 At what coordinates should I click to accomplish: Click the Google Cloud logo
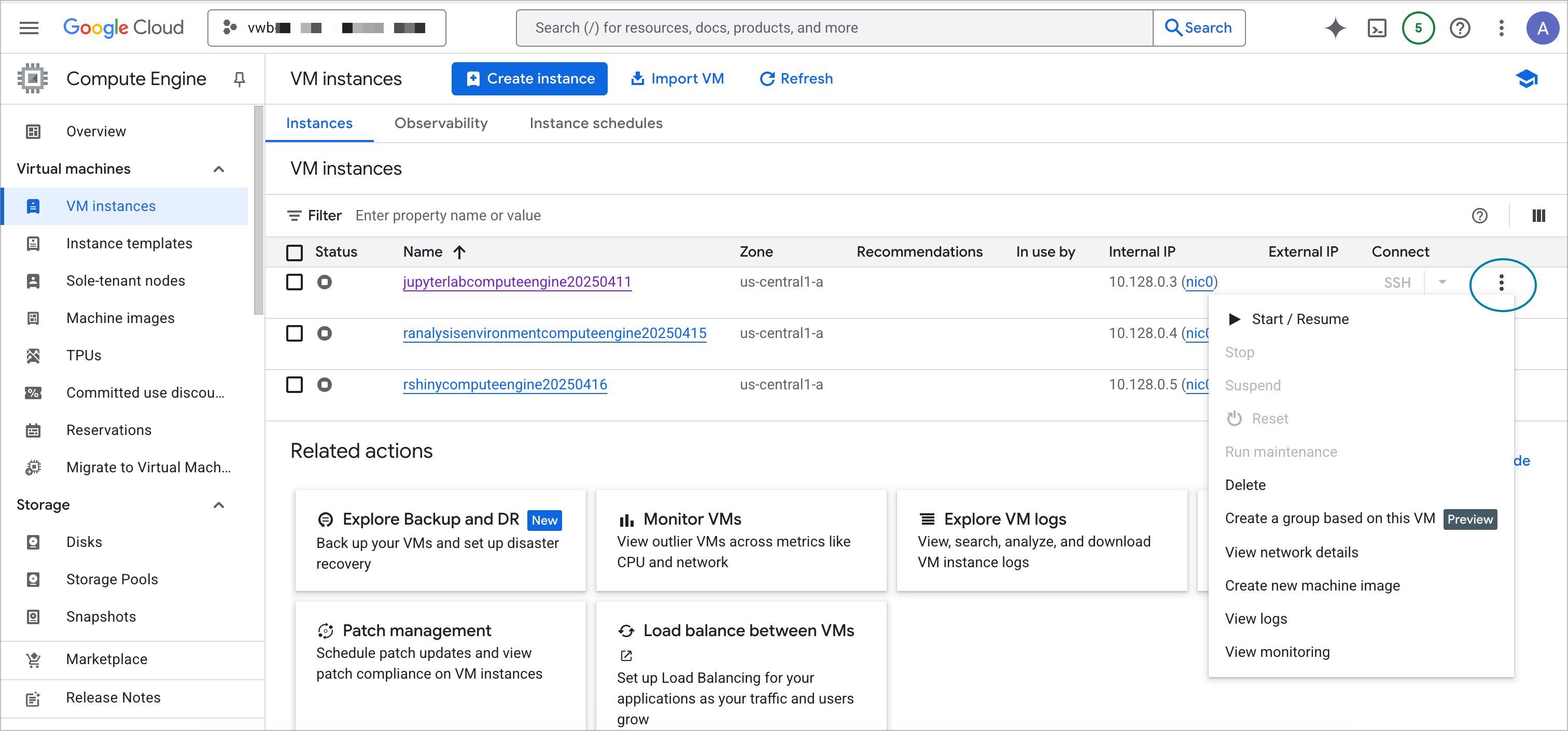point(123,27)
